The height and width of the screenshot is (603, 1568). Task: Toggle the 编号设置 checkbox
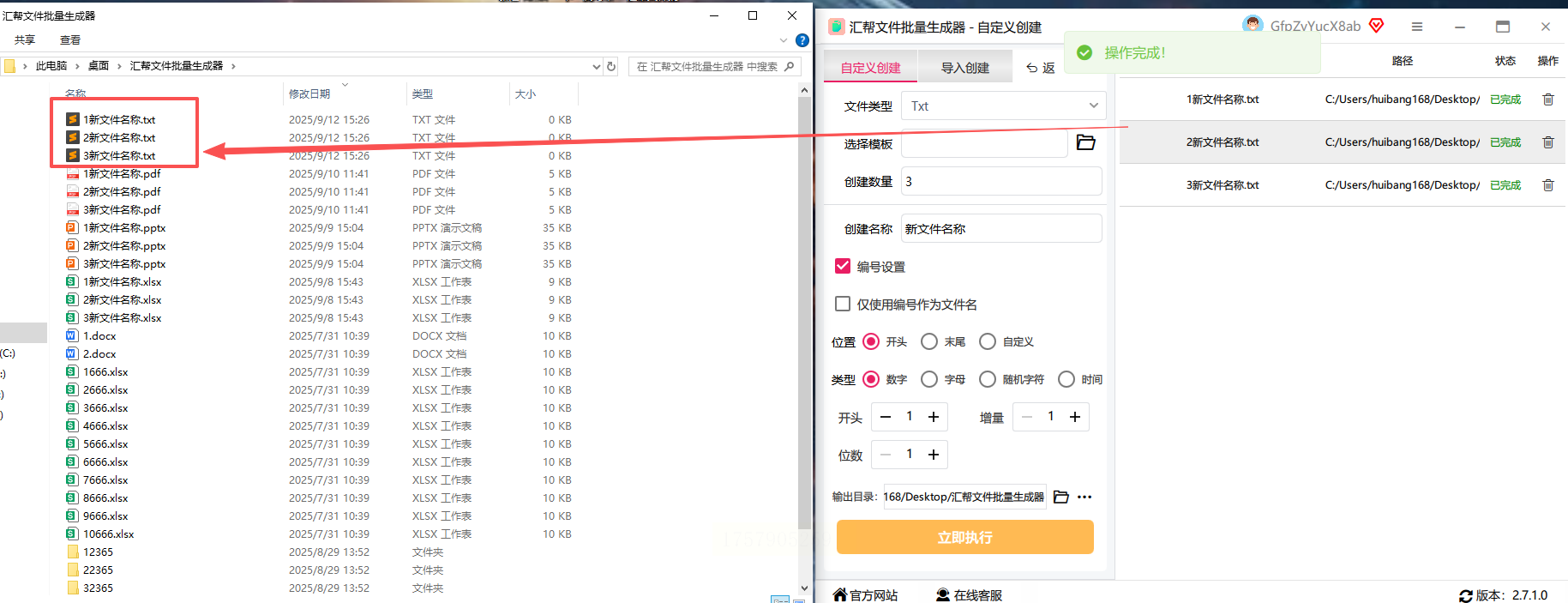(x=843, y=266)
